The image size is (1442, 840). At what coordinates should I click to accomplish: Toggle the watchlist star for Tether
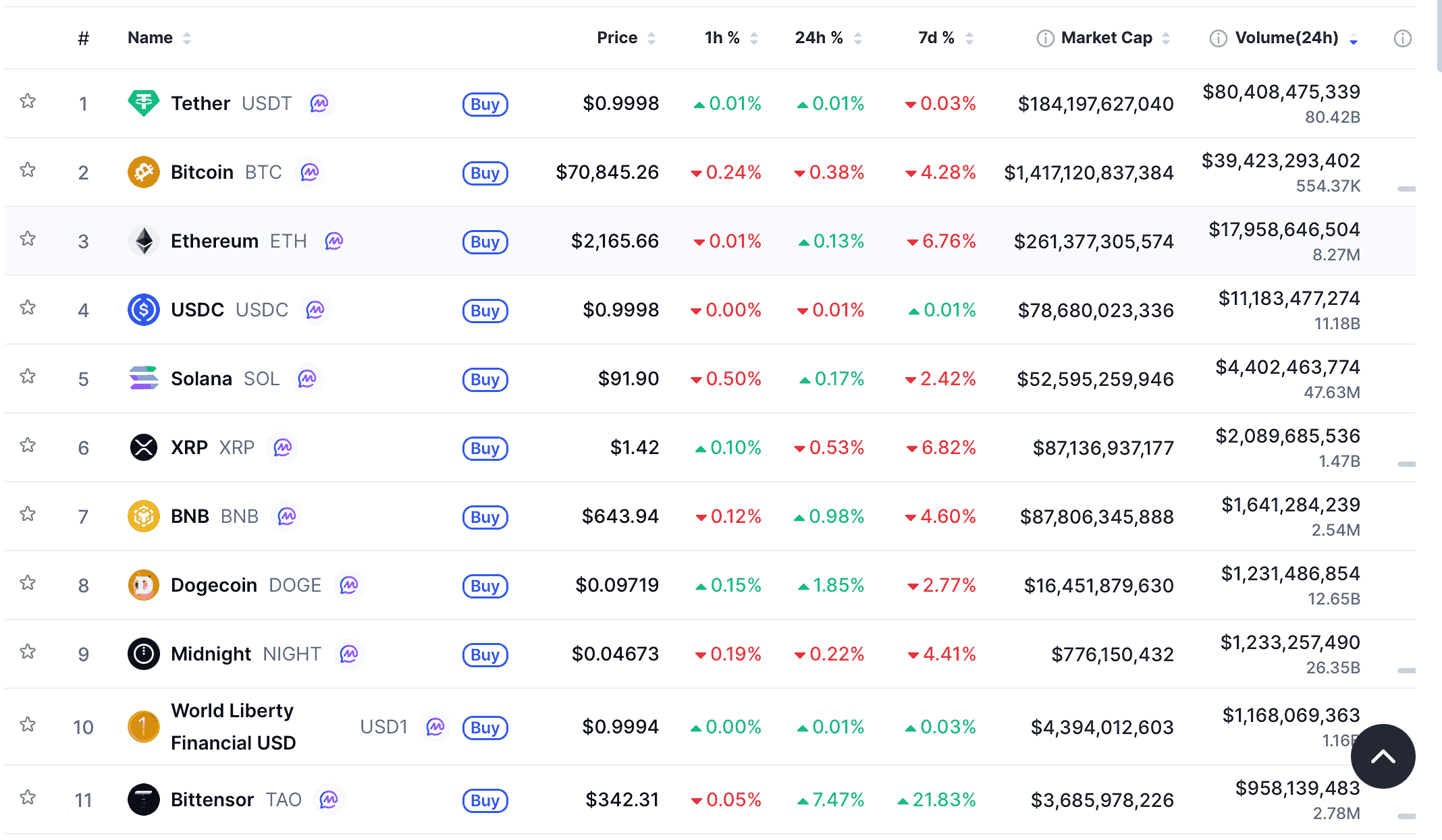(28, 101)
